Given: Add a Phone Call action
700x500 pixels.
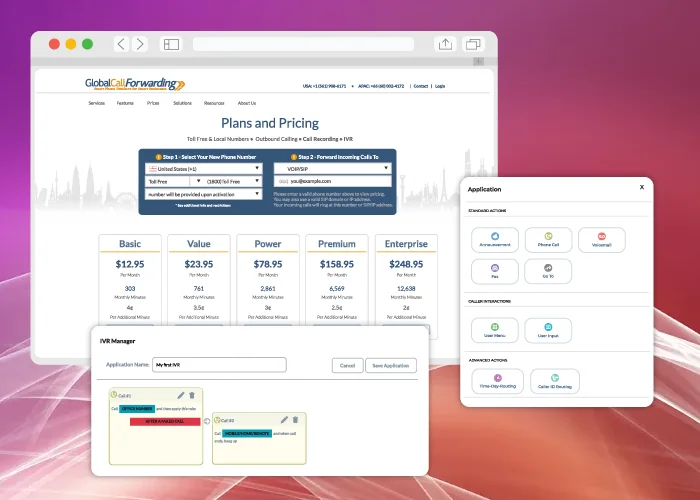Looking at the screenshot, I should 548,239.
